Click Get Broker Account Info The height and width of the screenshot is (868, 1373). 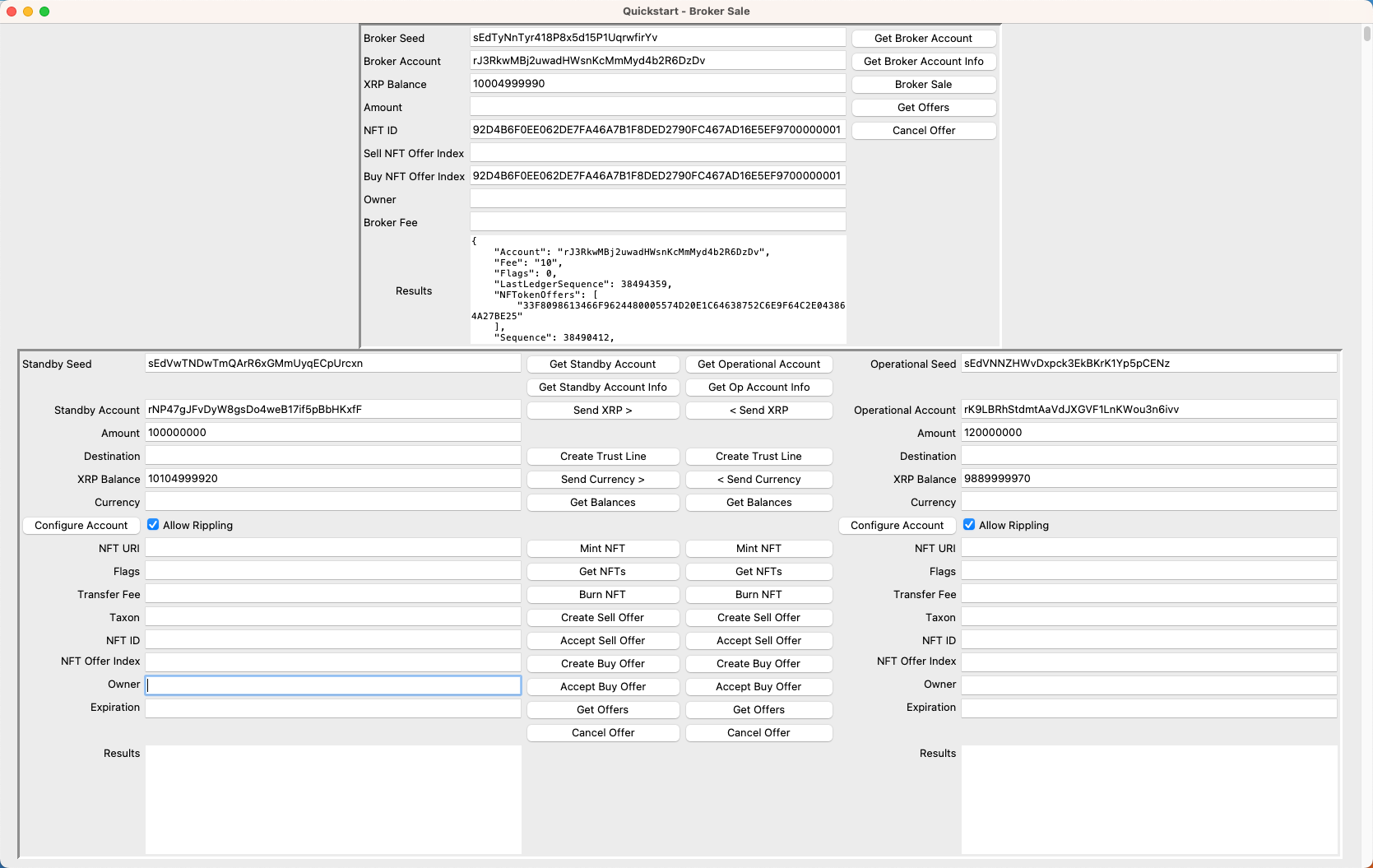point(923,62)
